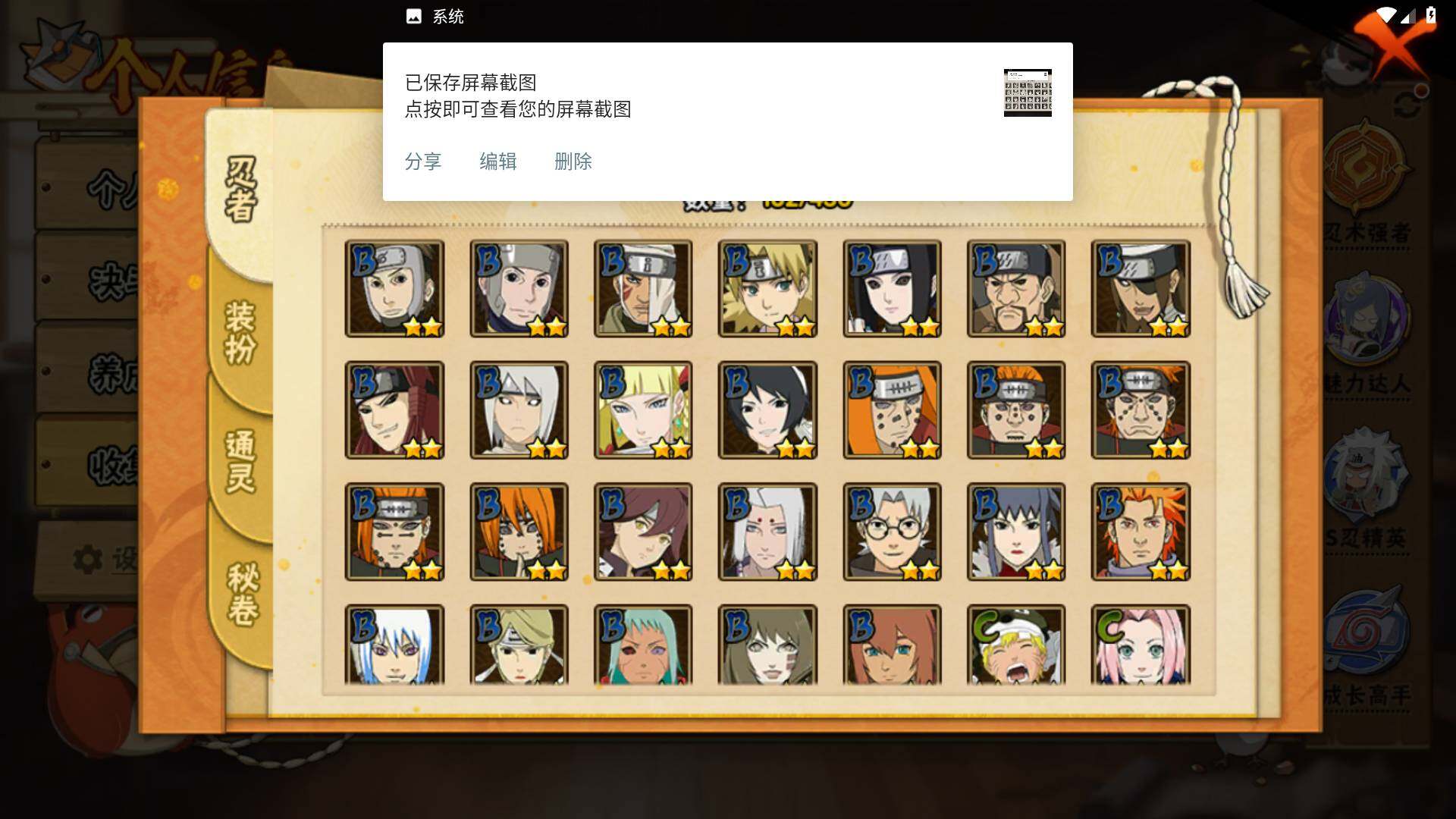
Task: Open the saved screenshot thumbnail preview
Action: pos(1028,93)
